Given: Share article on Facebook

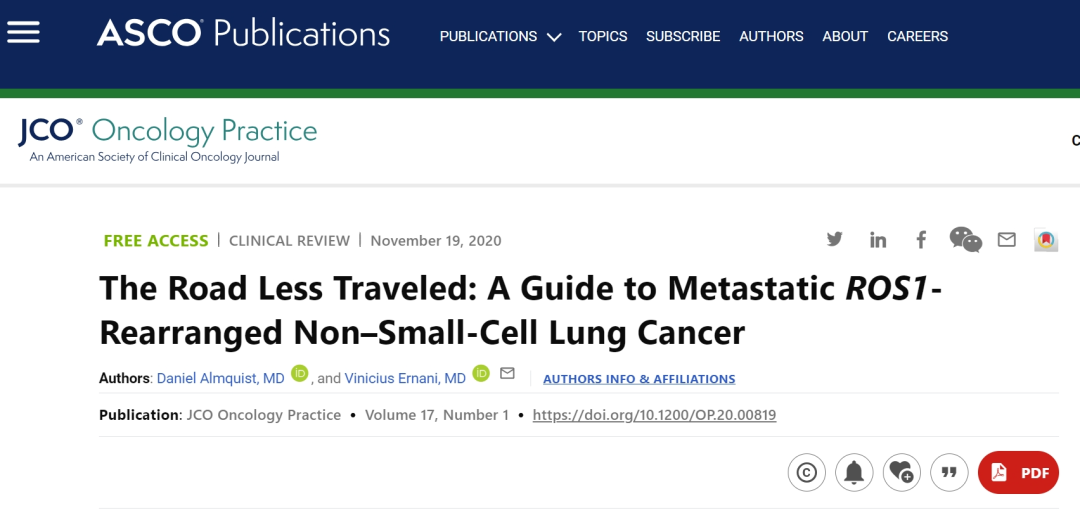Looking at the screenshot, I should click(921, 240).
